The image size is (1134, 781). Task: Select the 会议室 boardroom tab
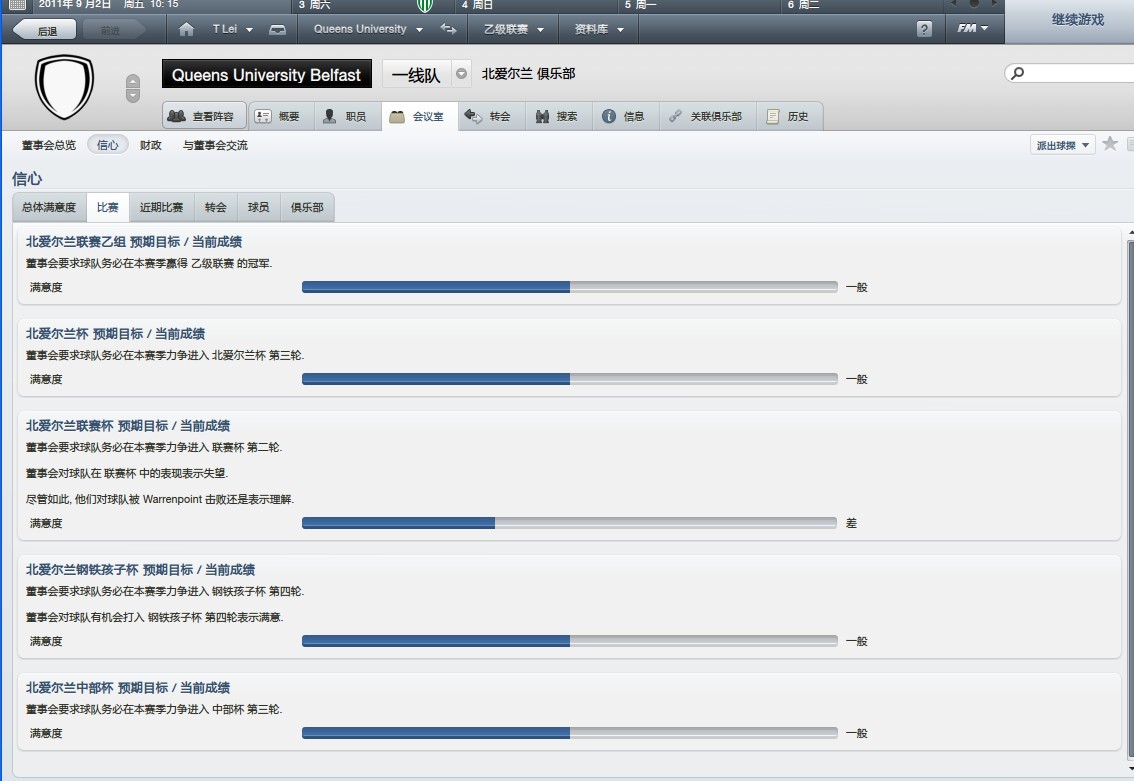pos(419,116)
